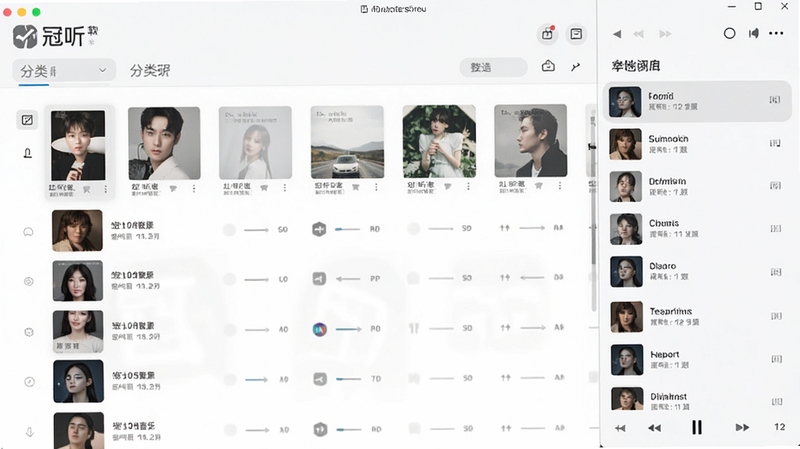800x449 pixels.
Task: Click the 12 counter at player bottom
Action: 780,427
